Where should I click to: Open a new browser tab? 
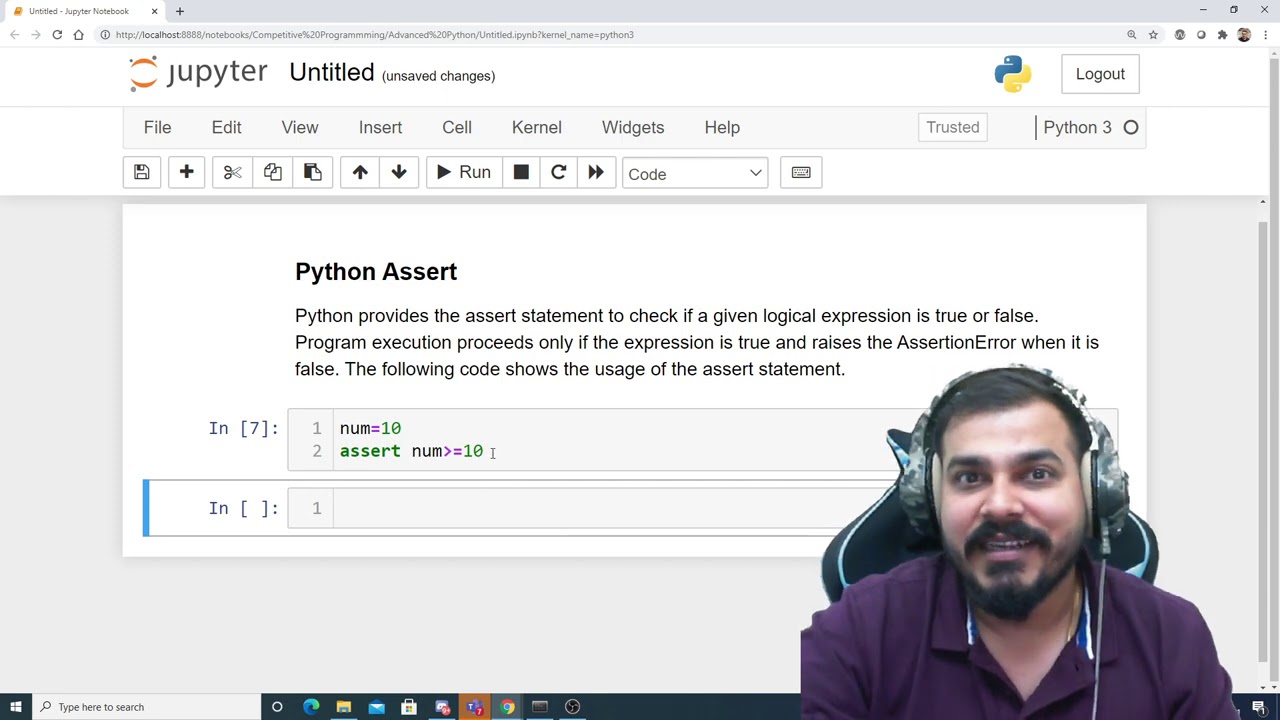pos(180,11)
